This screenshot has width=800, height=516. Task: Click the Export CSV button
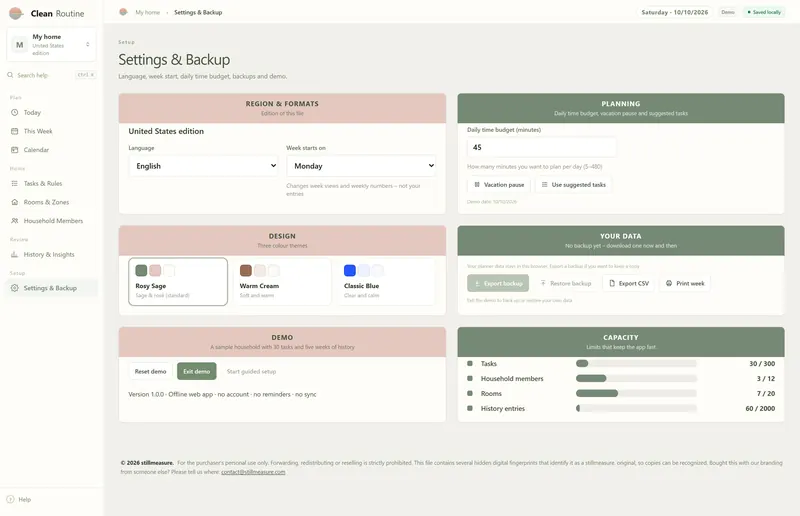click(629, 283)
